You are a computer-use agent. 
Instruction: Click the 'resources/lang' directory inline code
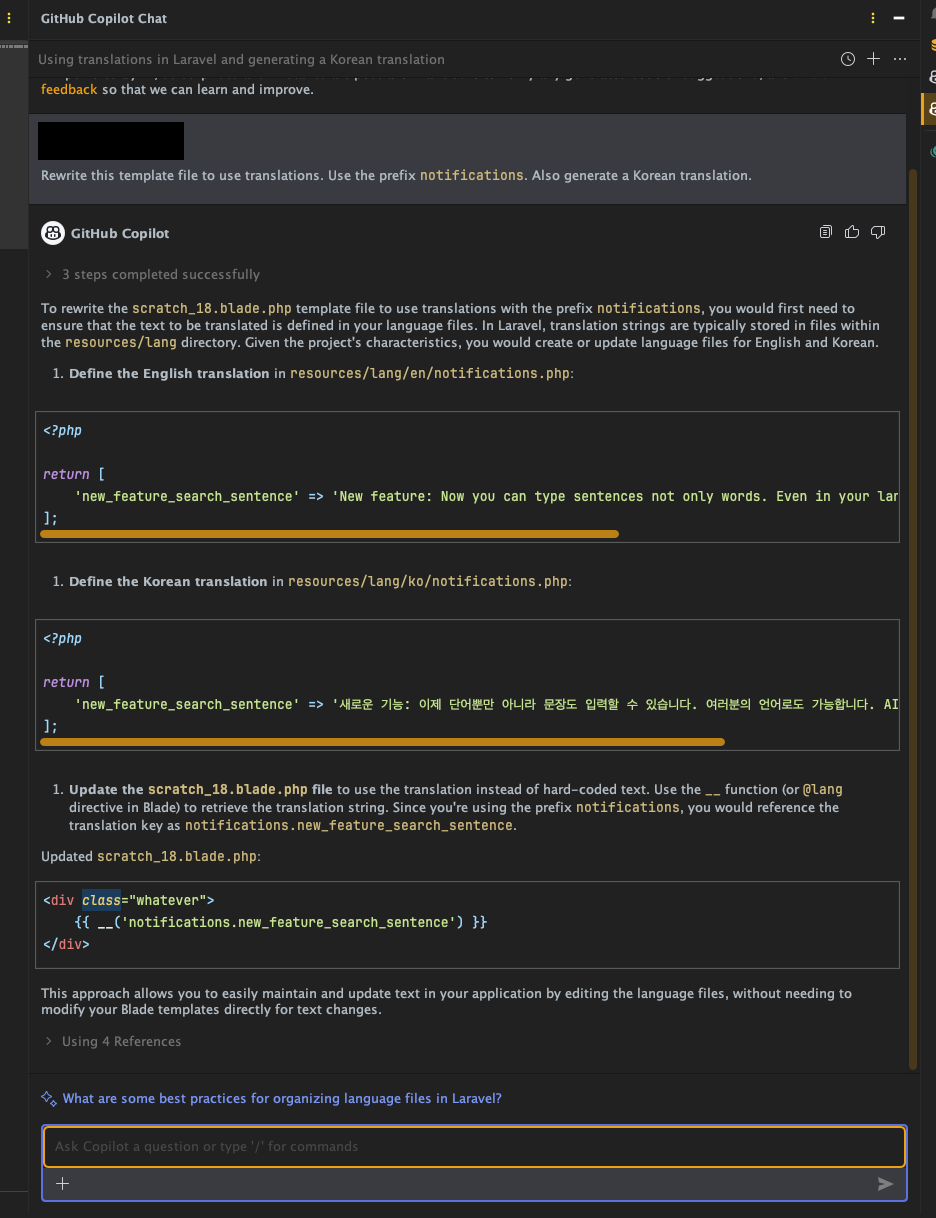coord(121,342)
